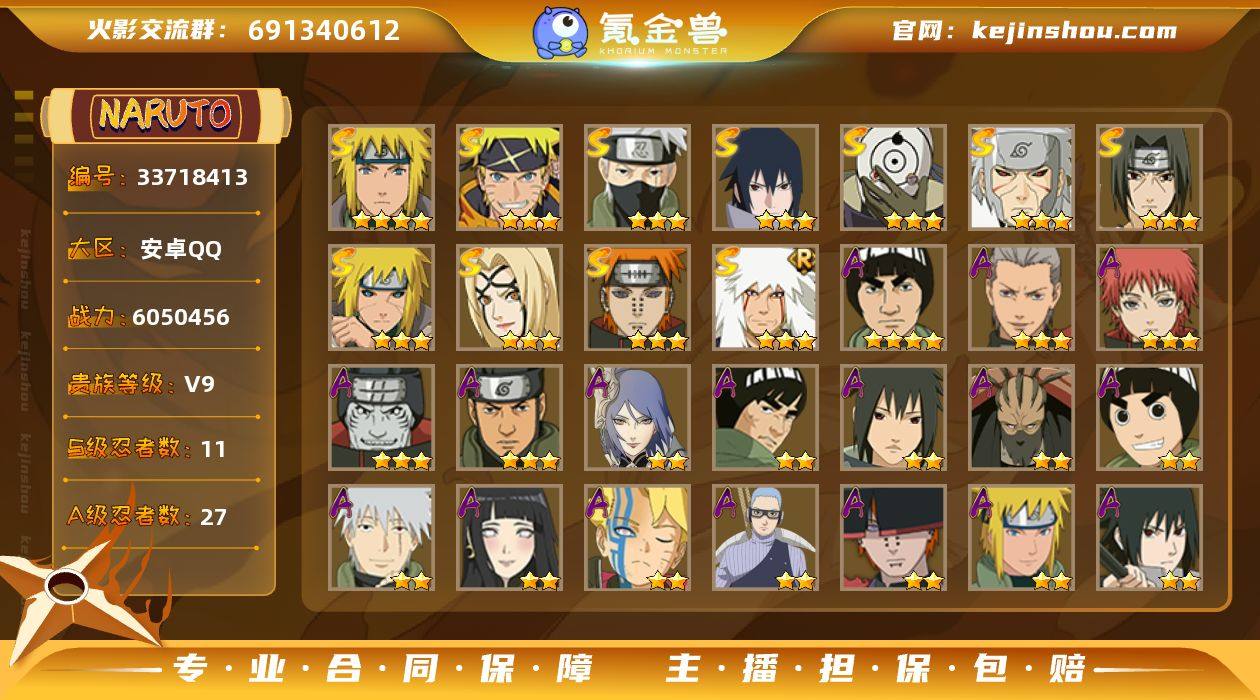The image size is (1260, 700).
Task: Click the noble level V9 entry
Action: pos(199,384)
